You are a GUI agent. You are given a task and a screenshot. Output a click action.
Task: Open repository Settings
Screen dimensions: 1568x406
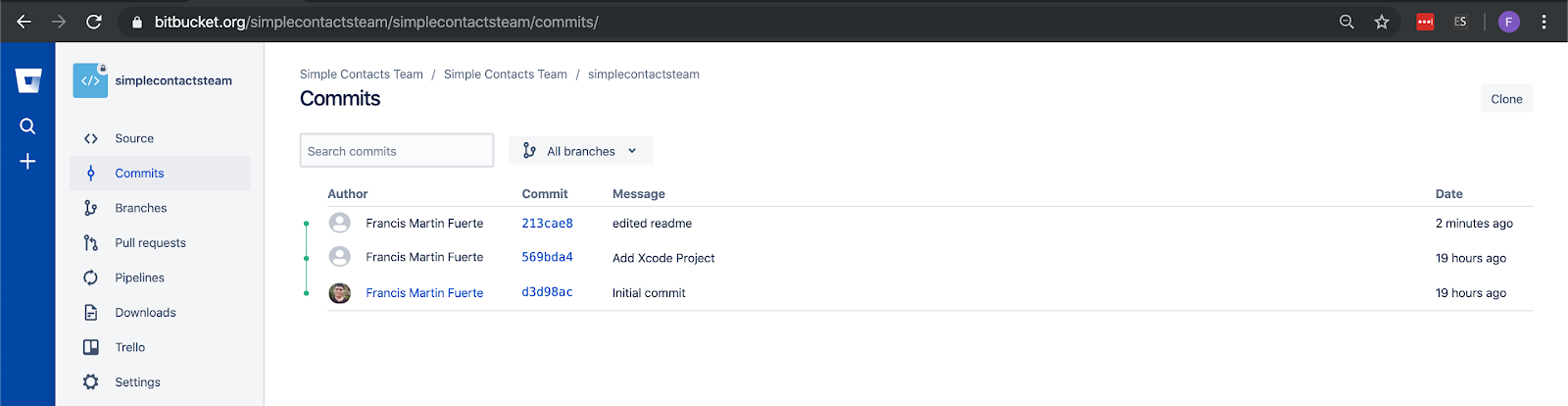(x=137, y=382)
